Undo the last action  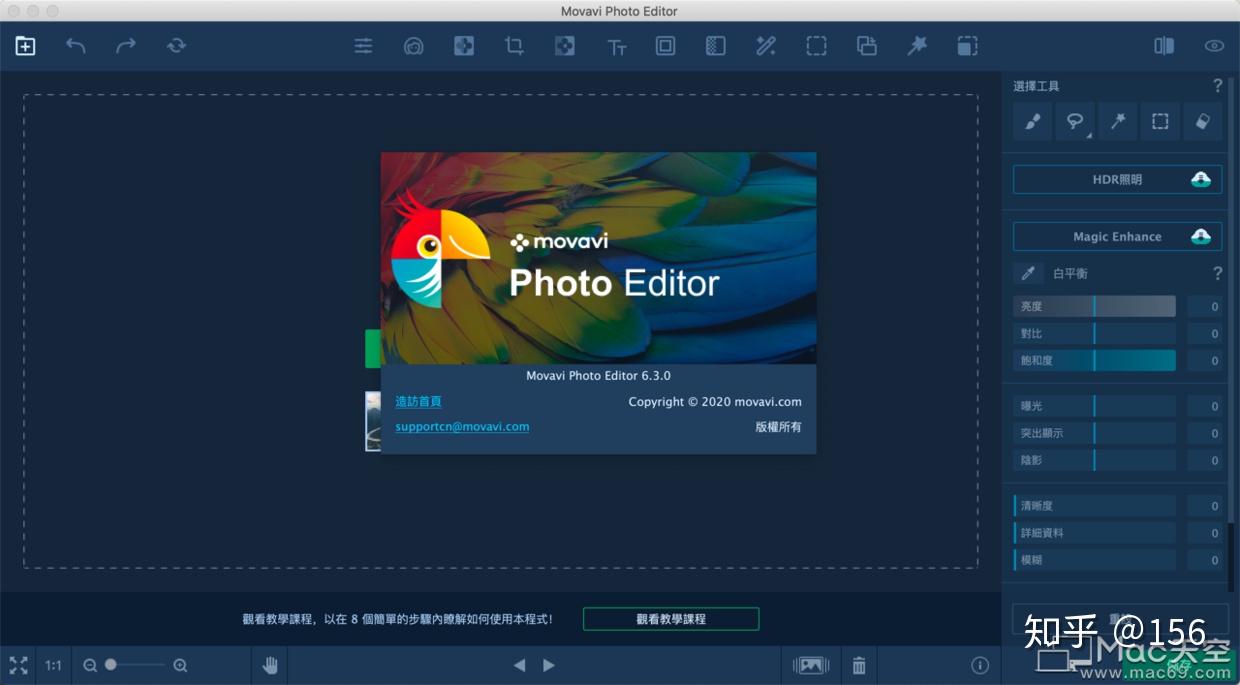click(76, 46)
